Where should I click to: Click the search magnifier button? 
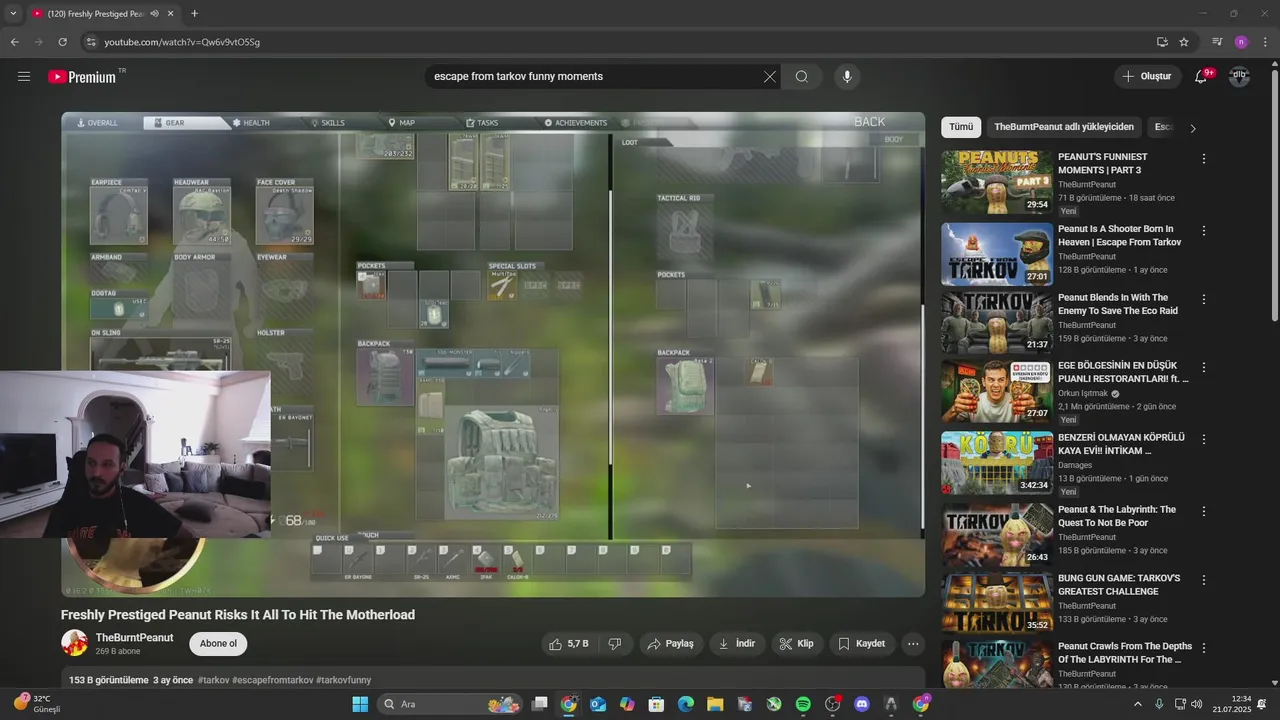(x=802, y=76)
